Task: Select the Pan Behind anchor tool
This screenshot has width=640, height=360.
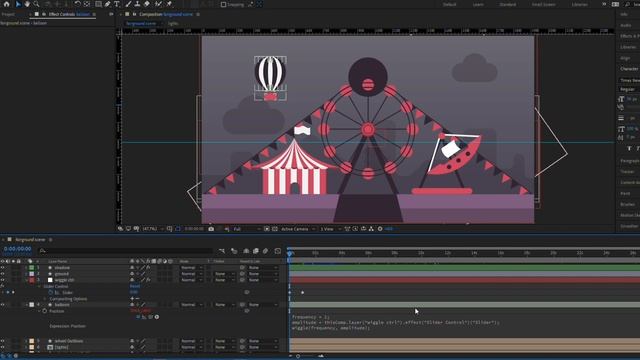Action: 87,4
